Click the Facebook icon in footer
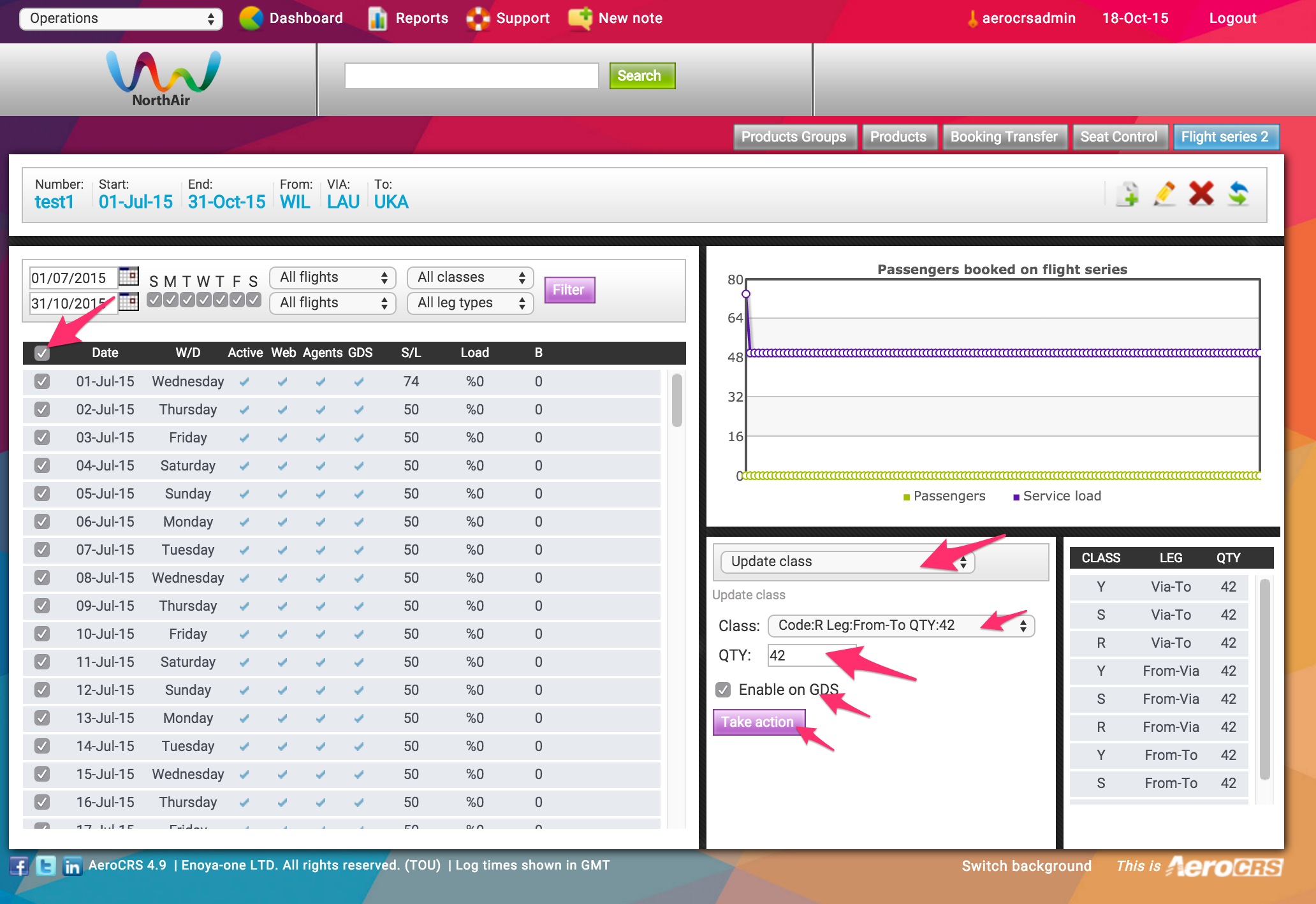The width and height of the screenshot is (1316, 904). point(19,866)
